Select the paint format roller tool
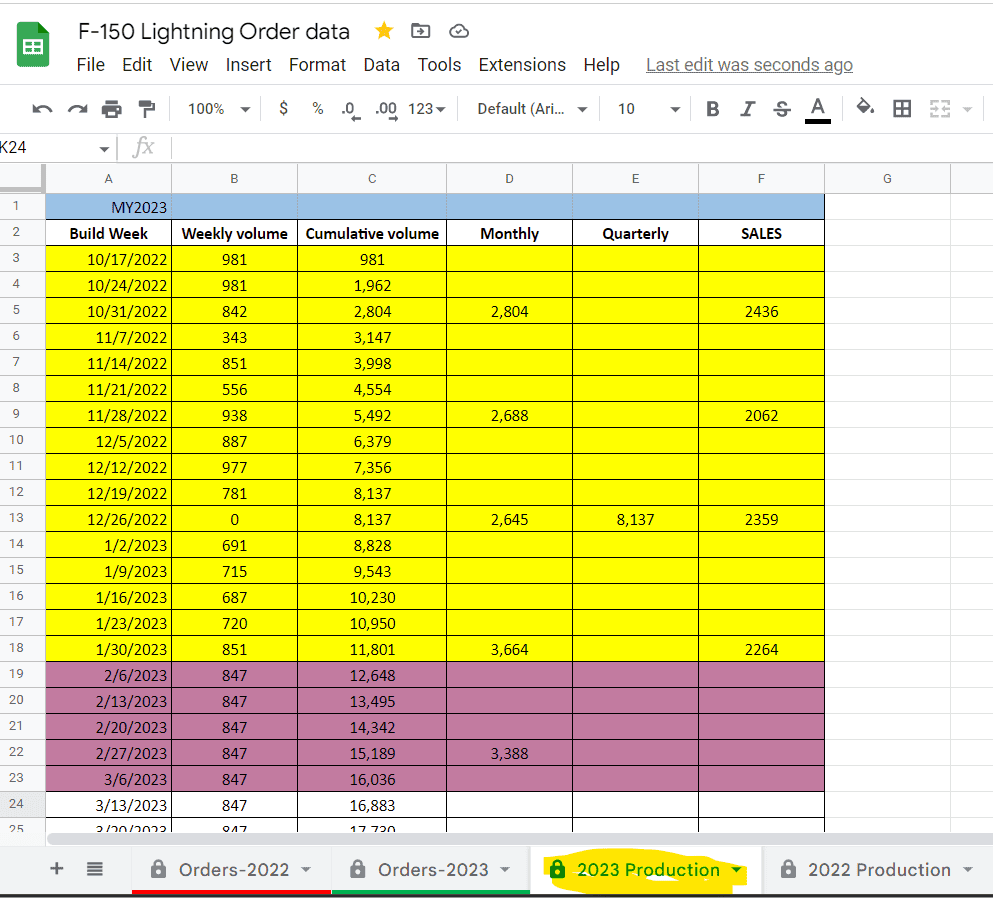 coord(146,109)
